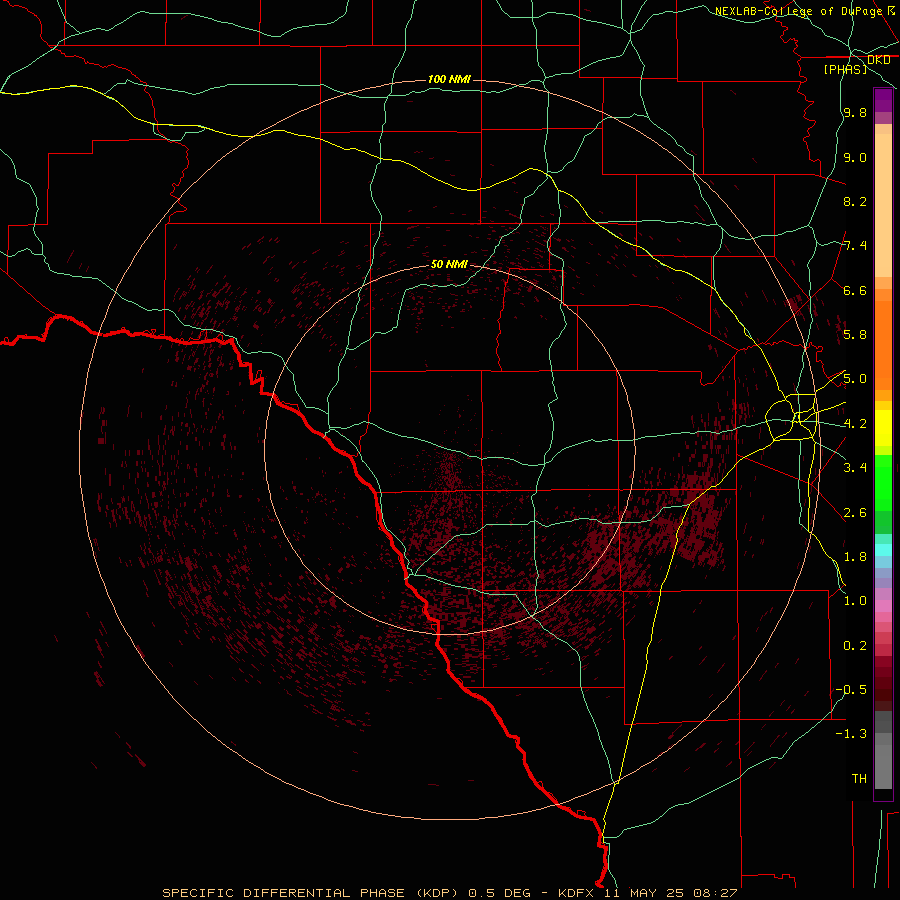Click the 50 NMI range ring label

pyautogui.click(x=449, y=264)
